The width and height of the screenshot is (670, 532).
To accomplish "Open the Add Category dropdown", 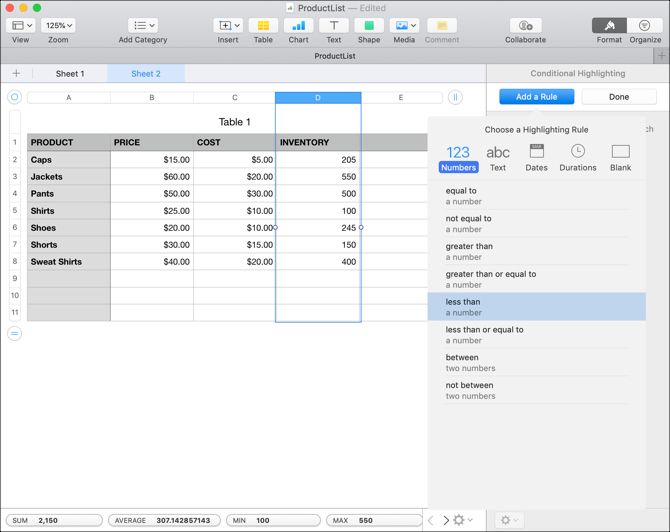I will [143, 26].
